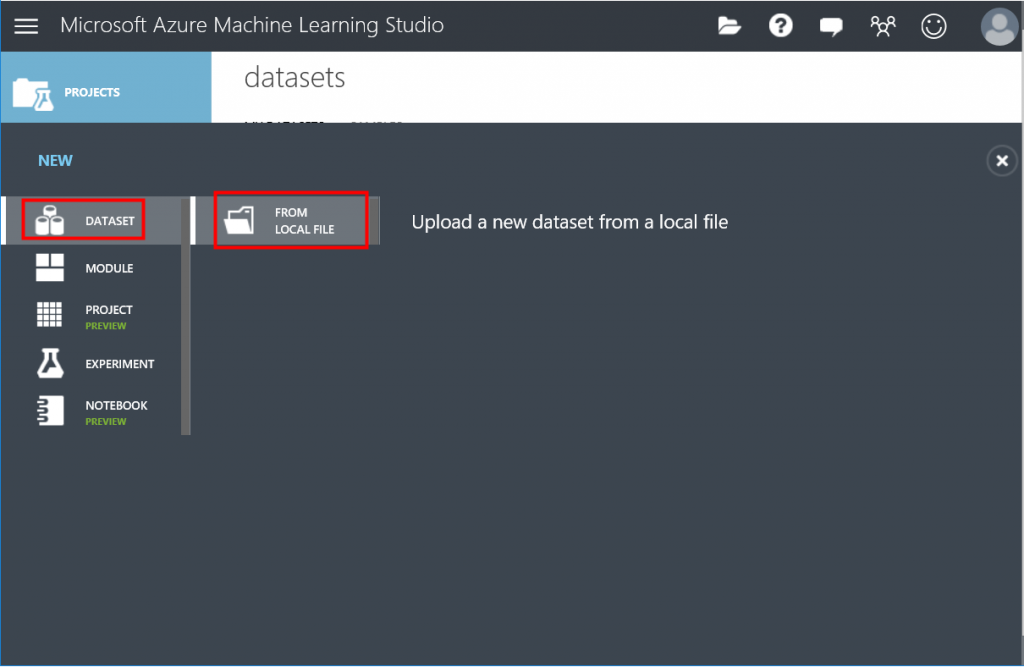This screenshot has width=1024, height=667.
Task: Click the notebook icon
Action: tap(50, 411)
